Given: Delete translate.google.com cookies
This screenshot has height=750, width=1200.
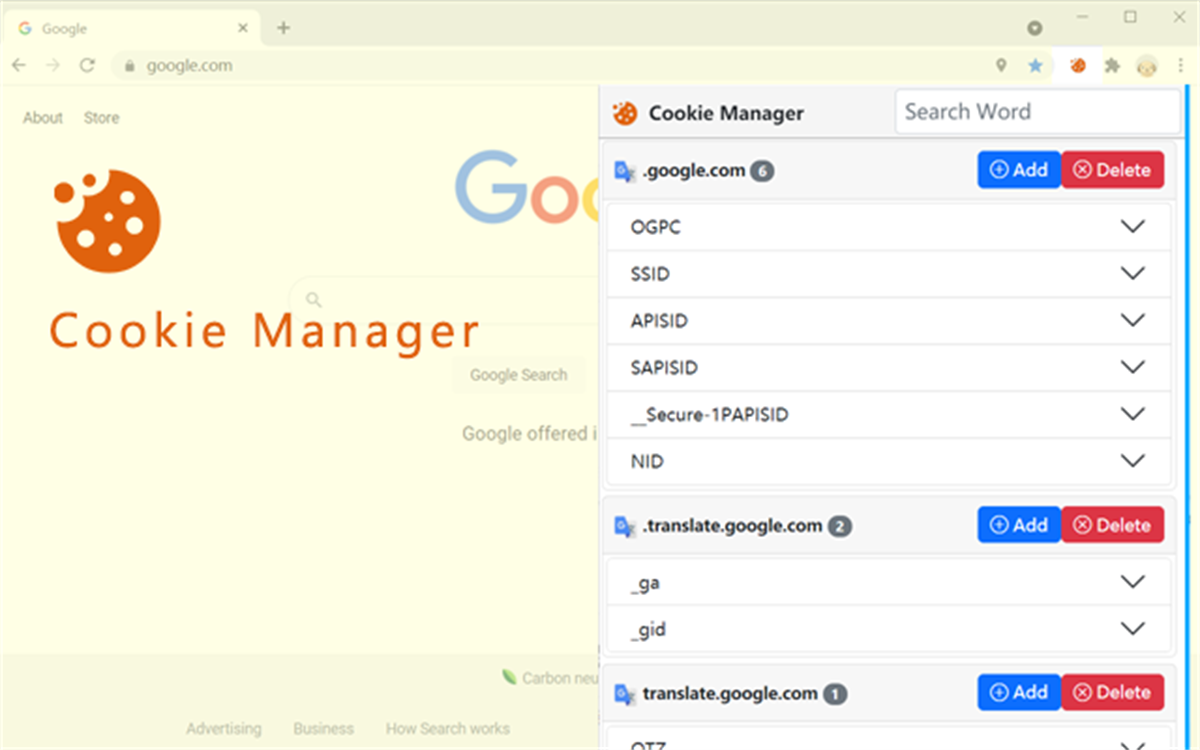Looking at the screenshot, I should click(1112, 692).
